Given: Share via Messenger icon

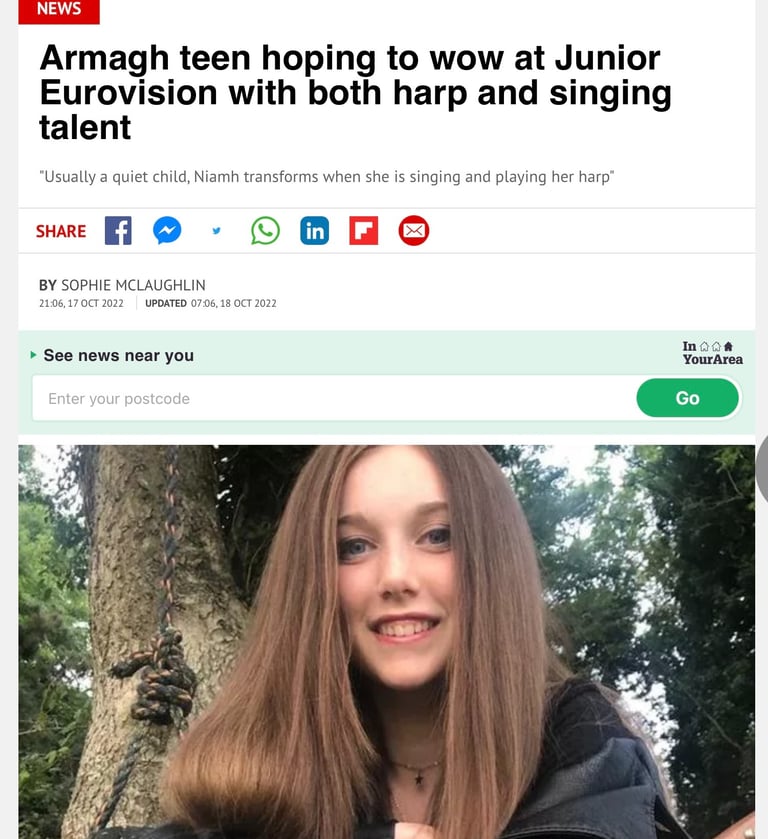Looking at the screenshot, I should [x=167, y=231].
